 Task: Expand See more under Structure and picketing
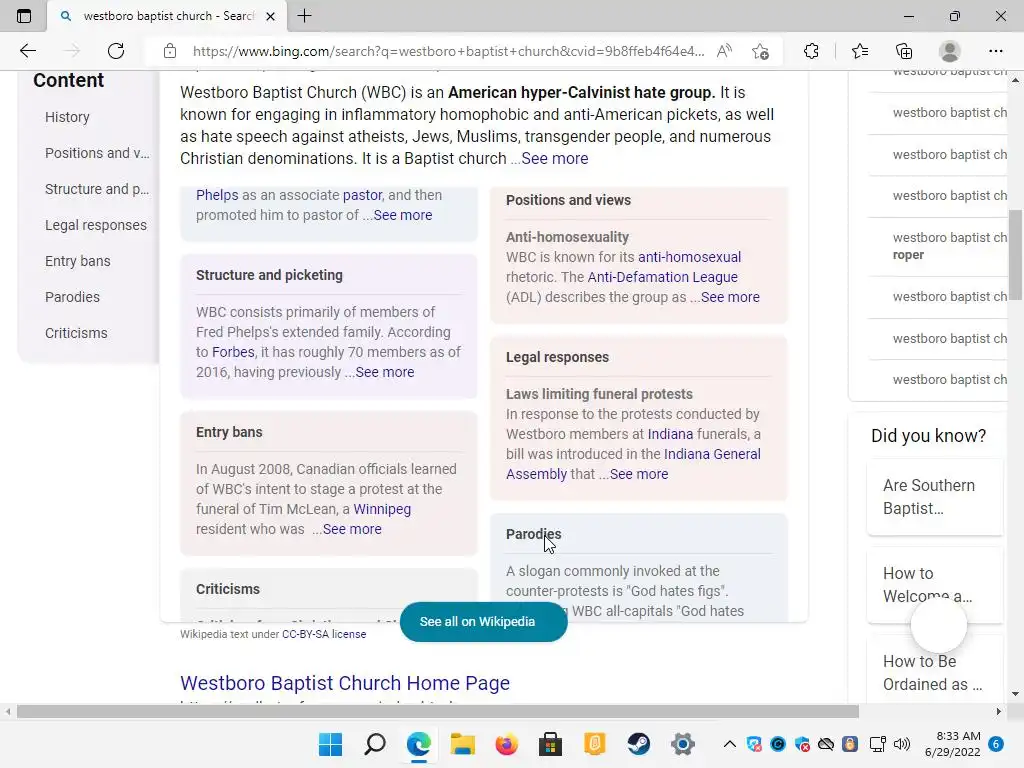click(x=385, y=372)
